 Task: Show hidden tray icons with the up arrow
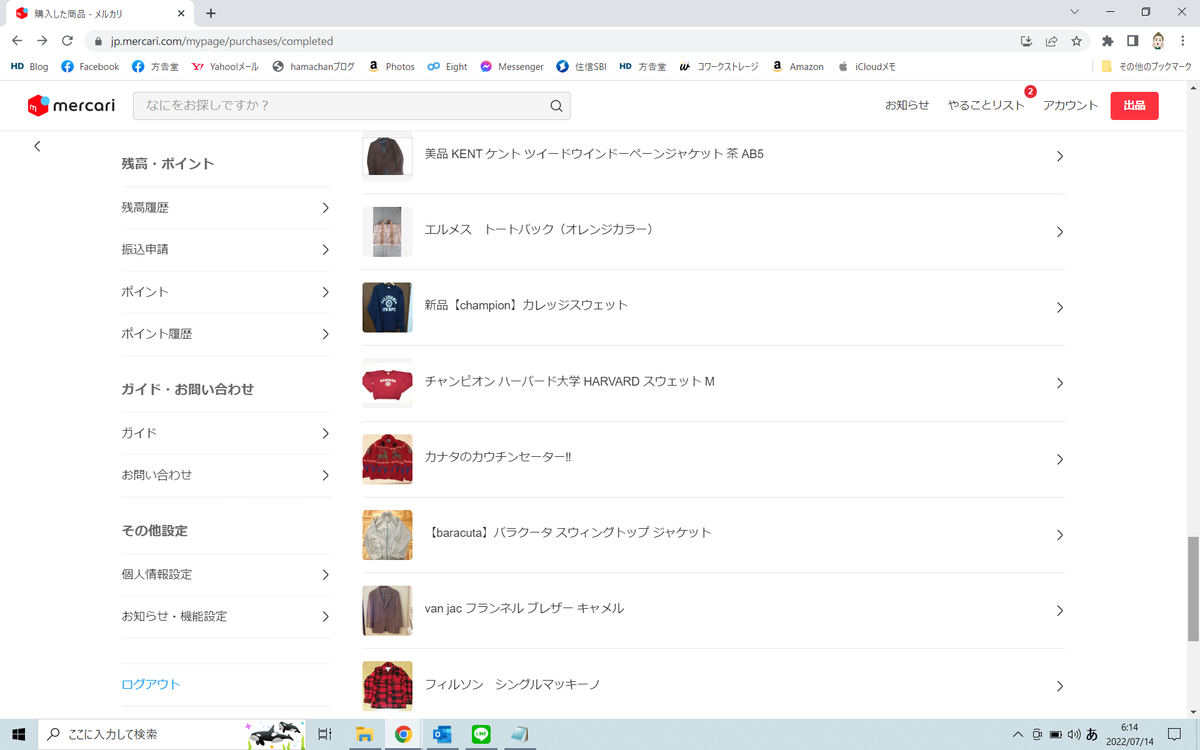click(x=1018, y=734)
